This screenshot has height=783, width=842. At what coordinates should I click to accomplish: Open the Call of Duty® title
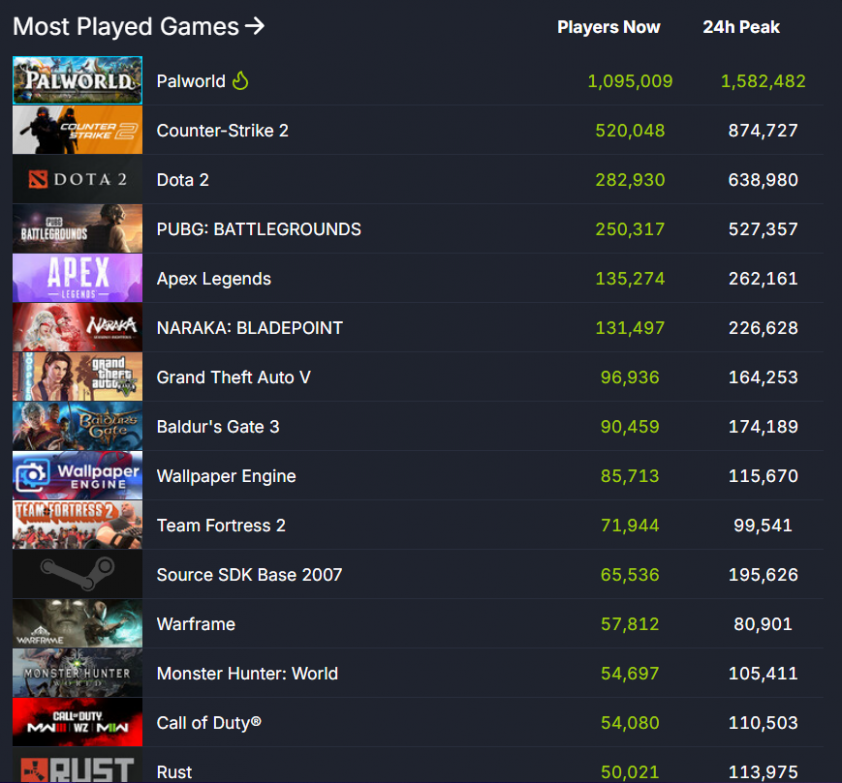coord(209,723)
